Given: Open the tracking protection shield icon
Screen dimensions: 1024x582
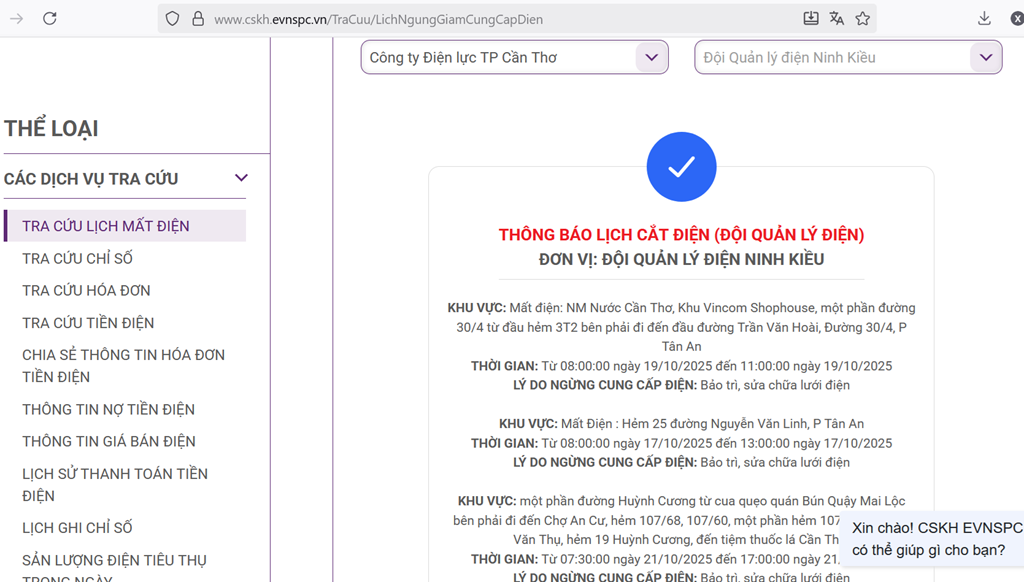Looking at the screenshot, I should tap(172, 18).
